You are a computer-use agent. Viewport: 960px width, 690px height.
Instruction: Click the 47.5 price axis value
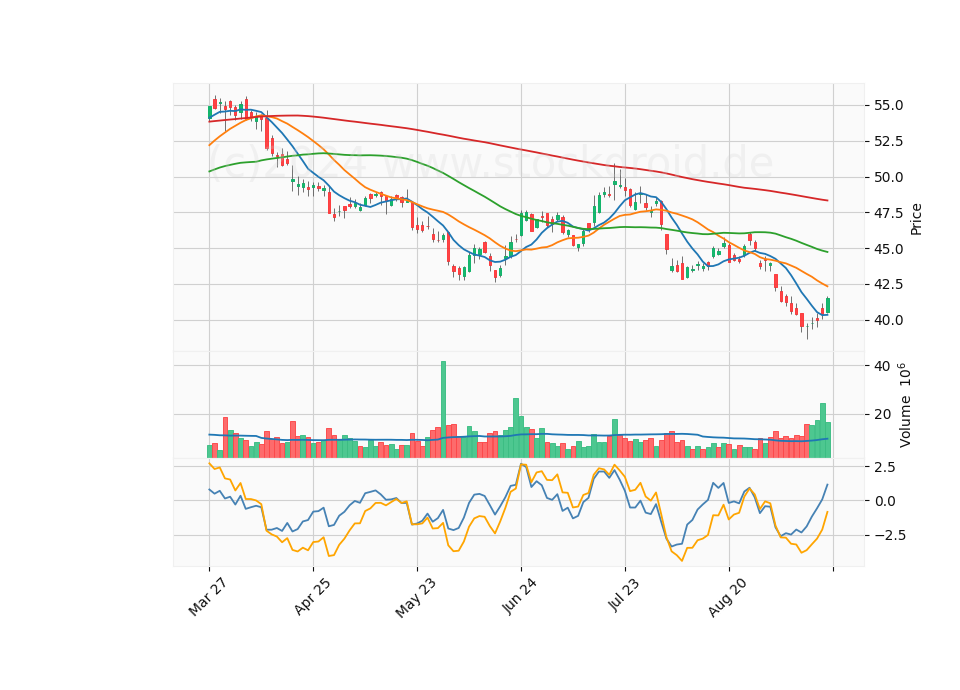tap(887, 213)
